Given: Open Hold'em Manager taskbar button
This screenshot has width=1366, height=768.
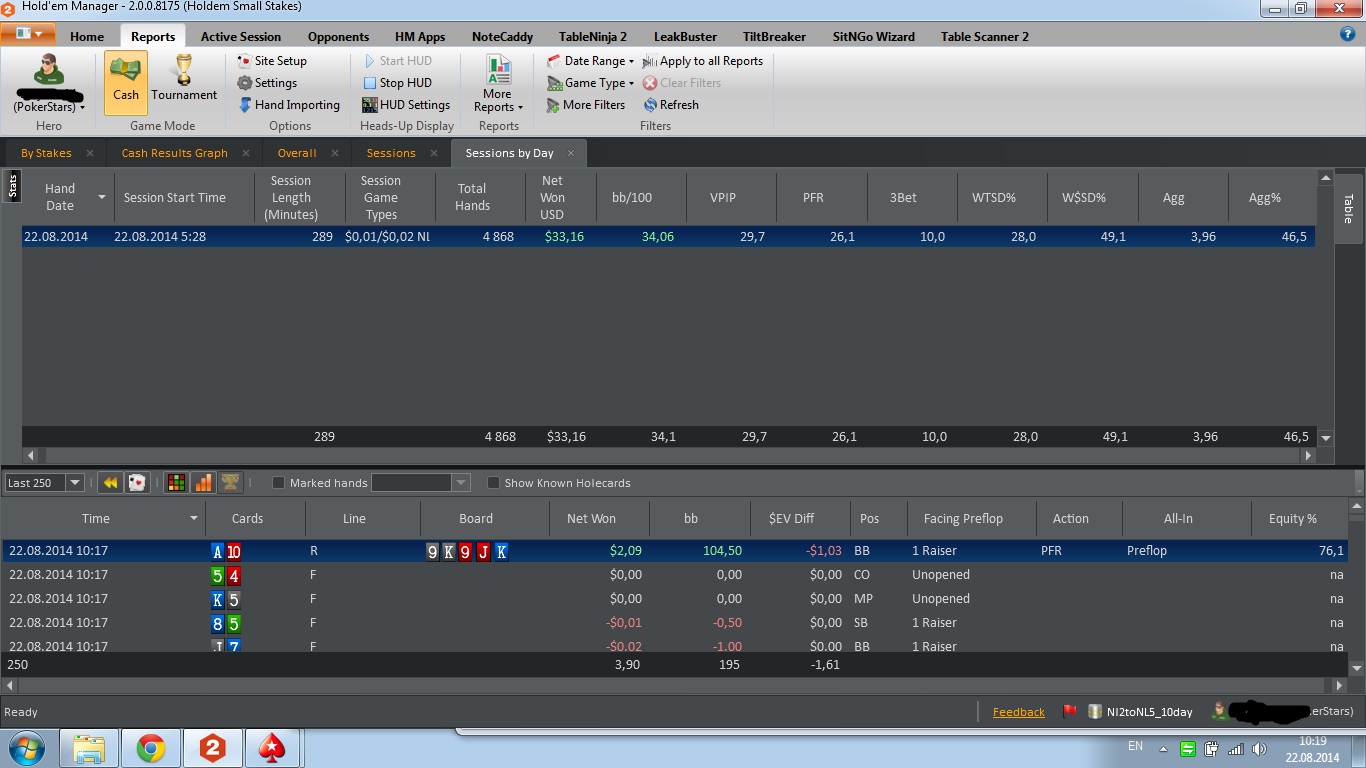Looking at the screenshot, I should click(212, 748).
